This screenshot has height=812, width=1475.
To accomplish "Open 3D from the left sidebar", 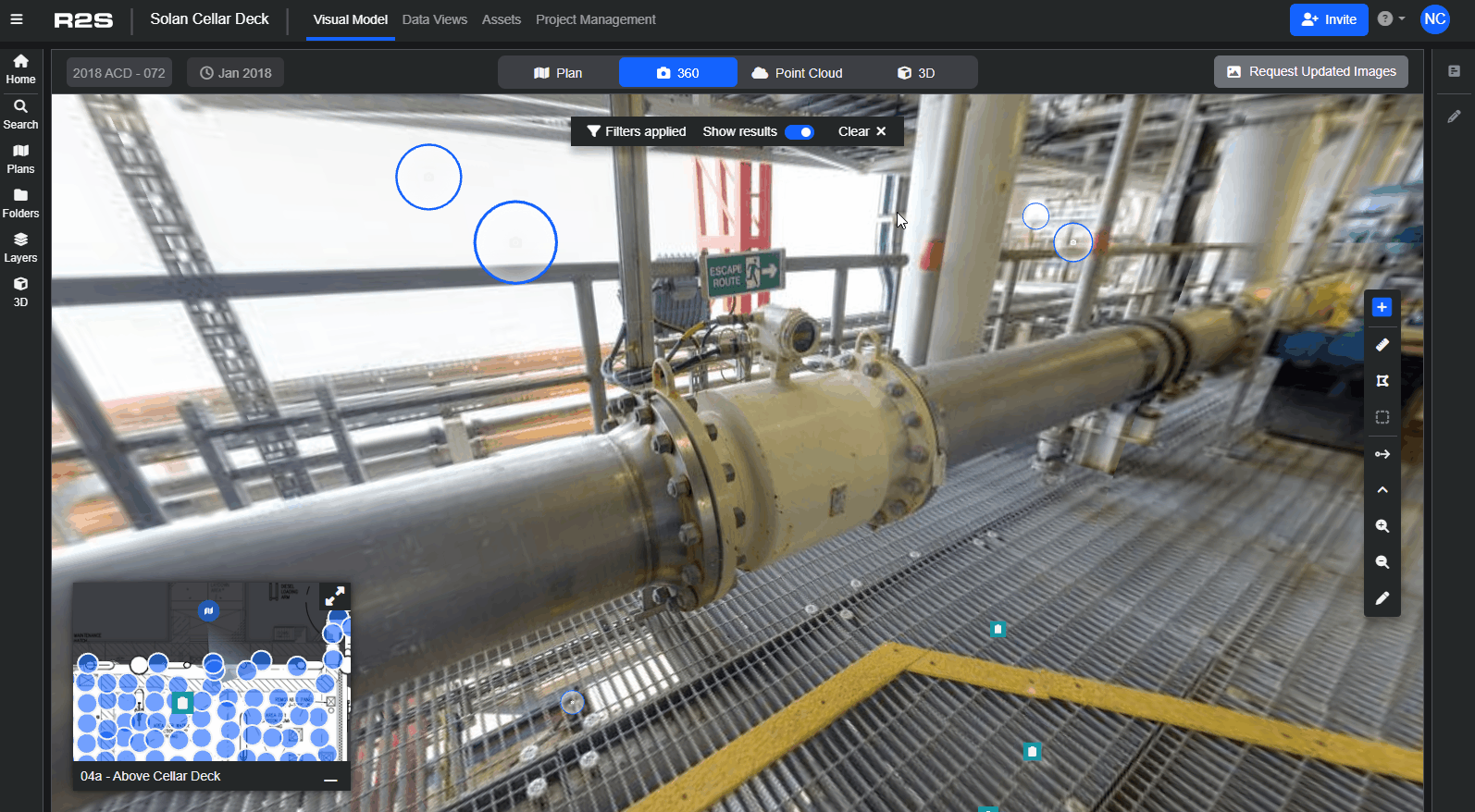I will [20, 292].
